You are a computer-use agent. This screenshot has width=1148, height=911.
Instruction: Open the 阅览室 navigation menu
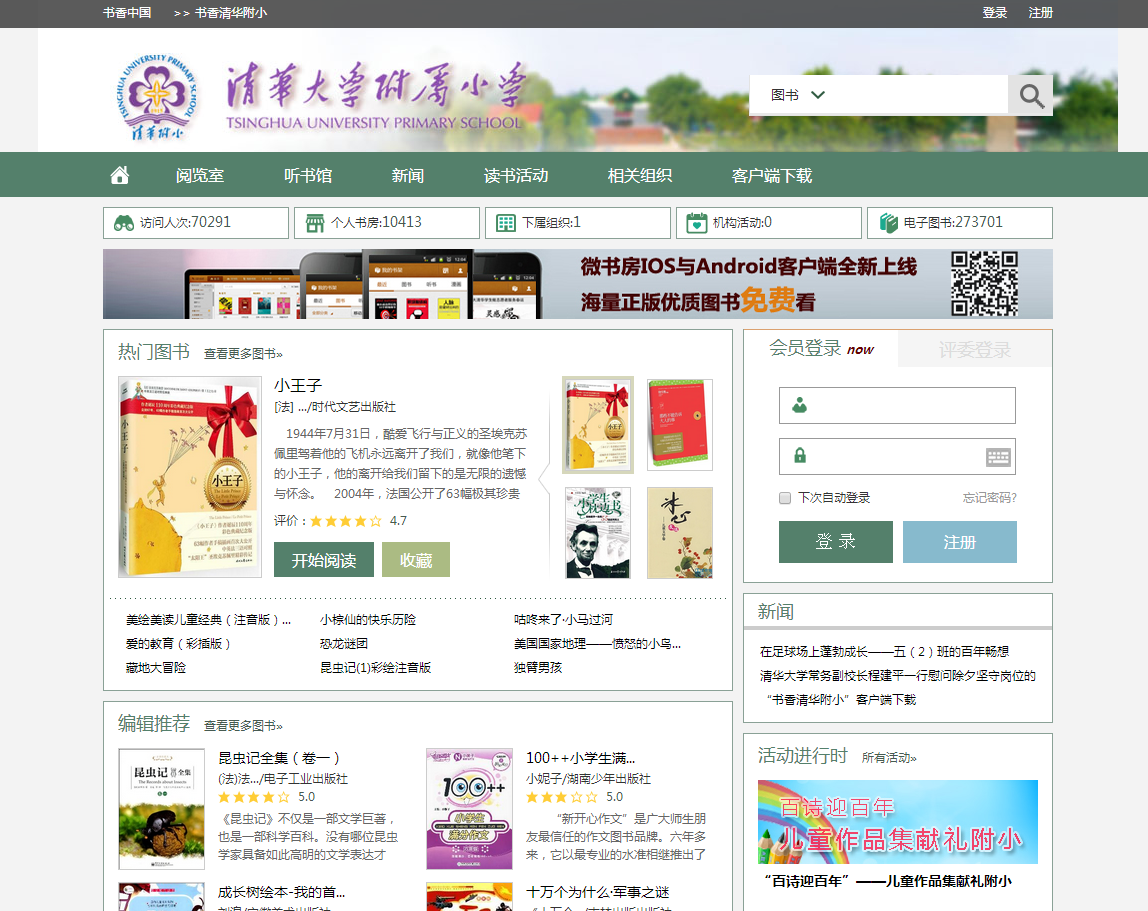[x=200, y=176]
